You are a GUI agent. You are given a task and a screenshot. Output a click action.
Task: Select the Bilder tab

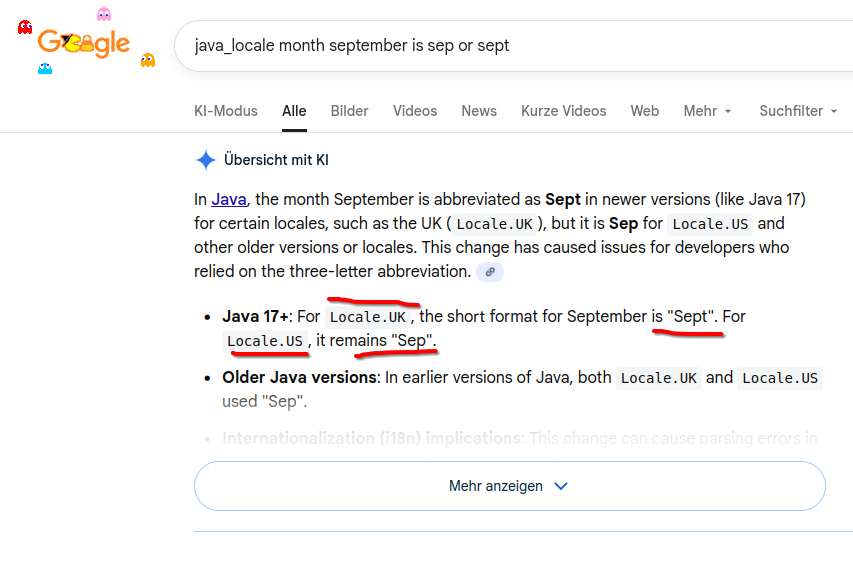[x=349, y=111]
